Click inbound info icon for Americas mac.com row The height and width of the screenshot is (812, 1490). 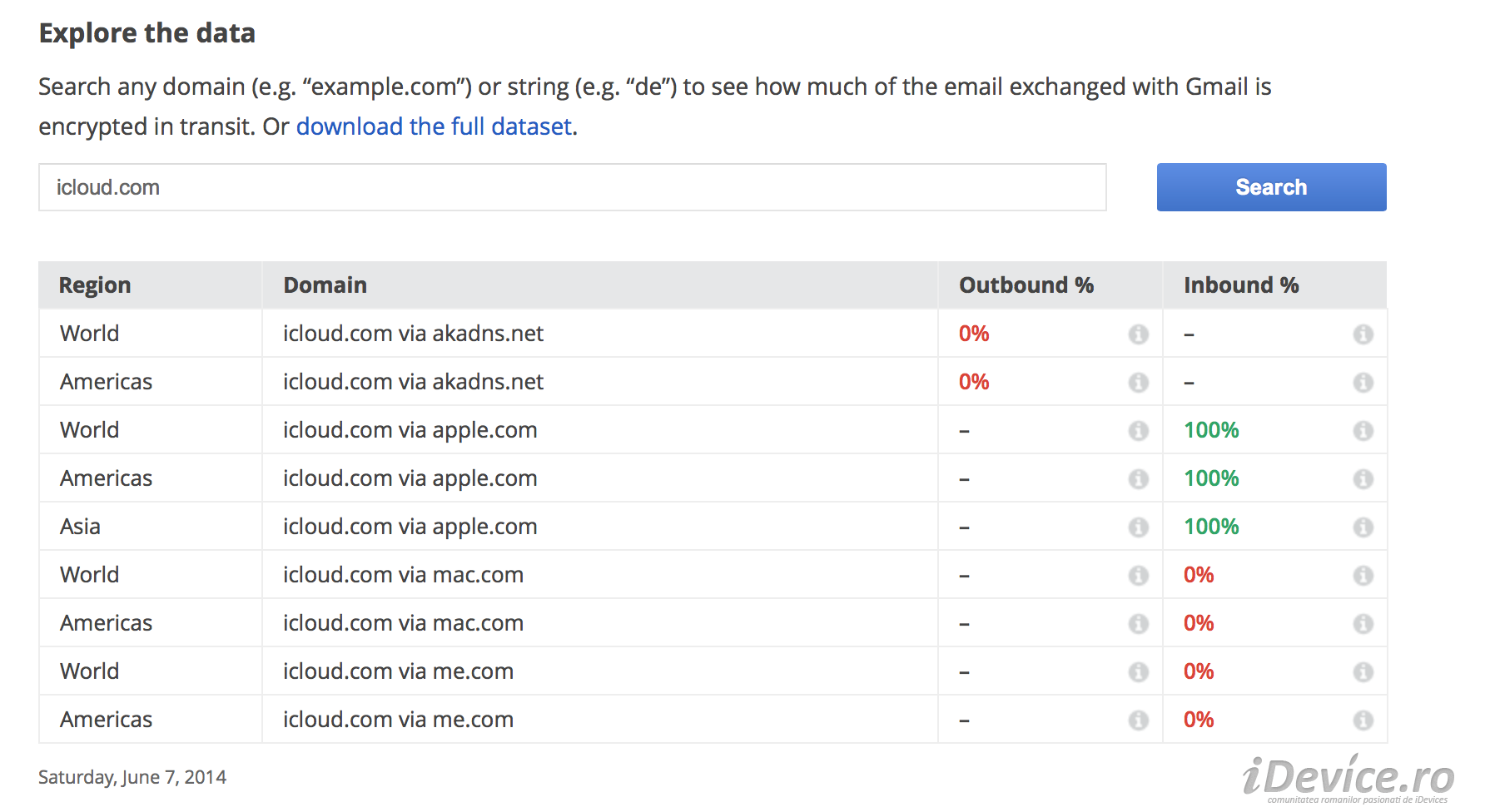coord(1363,624)
